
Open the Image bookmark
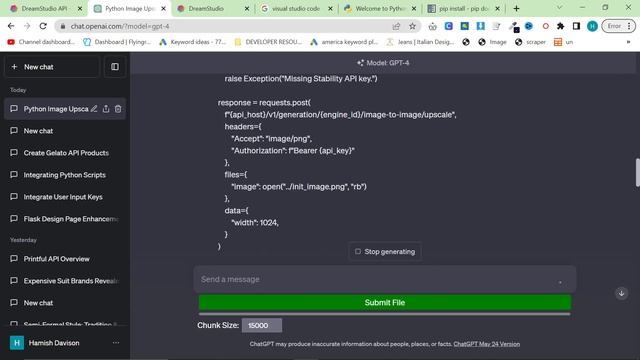tap(492, 42)
